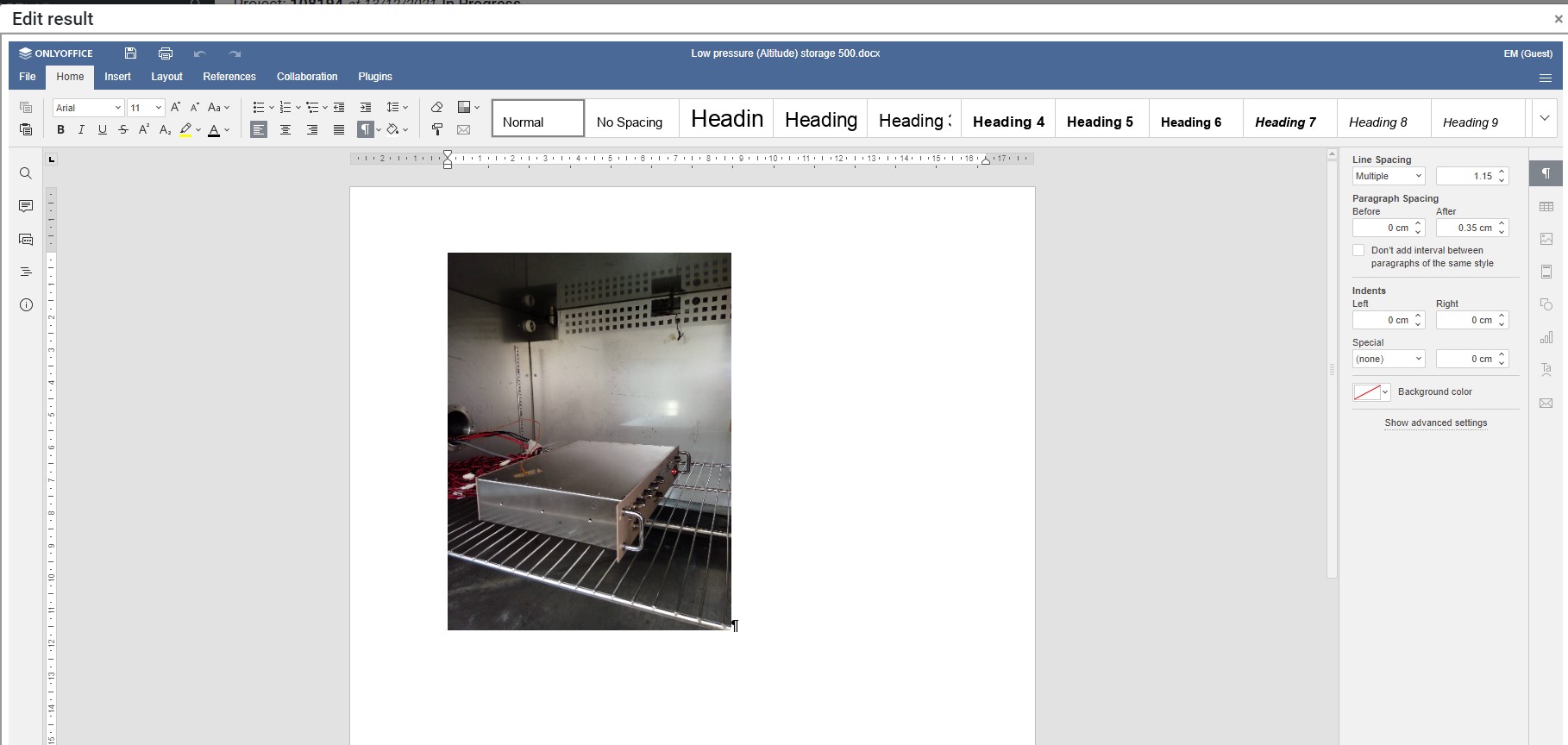Open the Shape settings in the right sidebar
The image size is (1568, 745).
click(1546, 304)
